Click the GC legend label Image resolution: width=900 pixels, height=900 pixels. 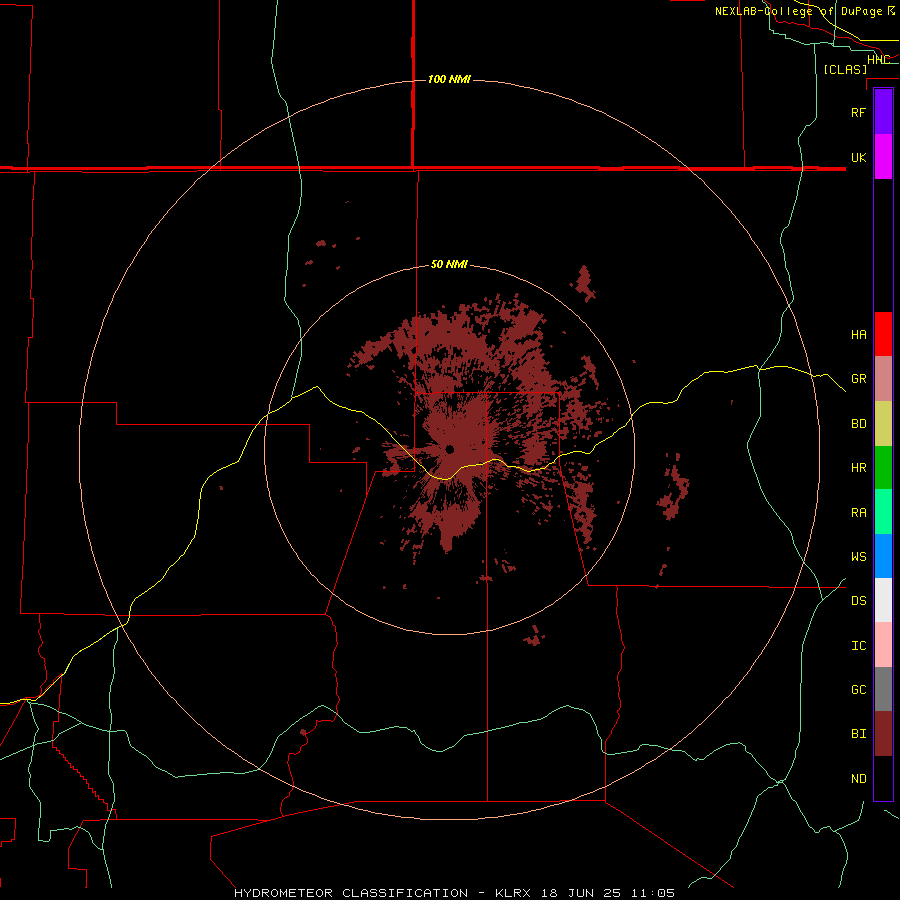point(858,689)
